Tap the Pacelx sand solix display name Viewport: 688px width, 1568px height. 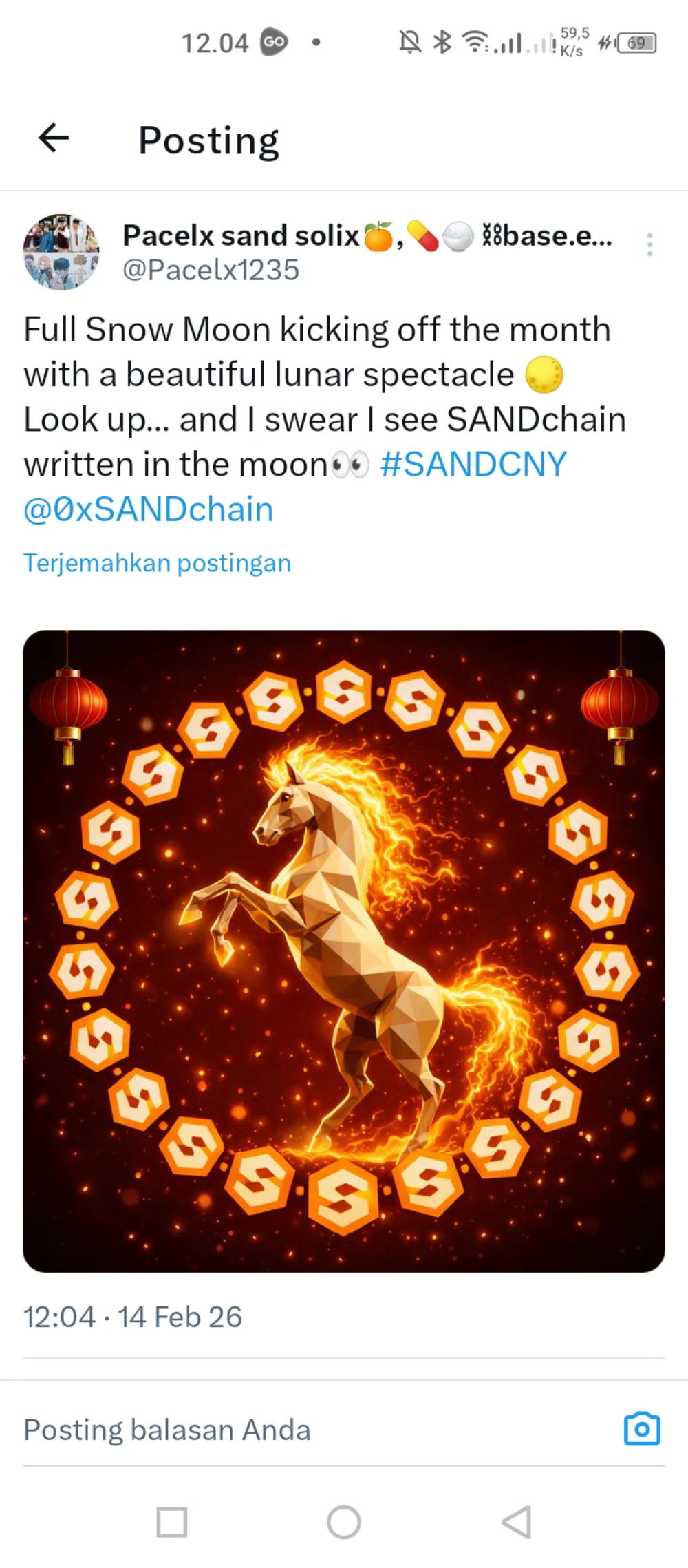coord(241,236)
